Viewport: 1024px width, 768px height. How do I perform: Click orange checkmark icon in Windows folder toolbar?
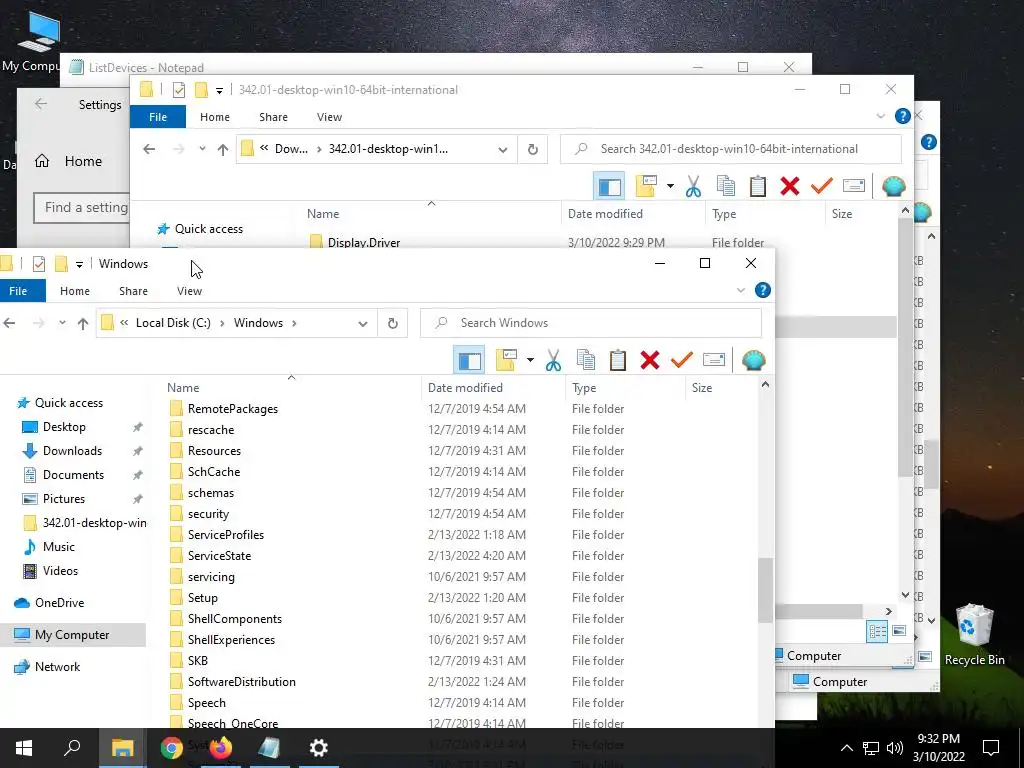pos(681,360)
